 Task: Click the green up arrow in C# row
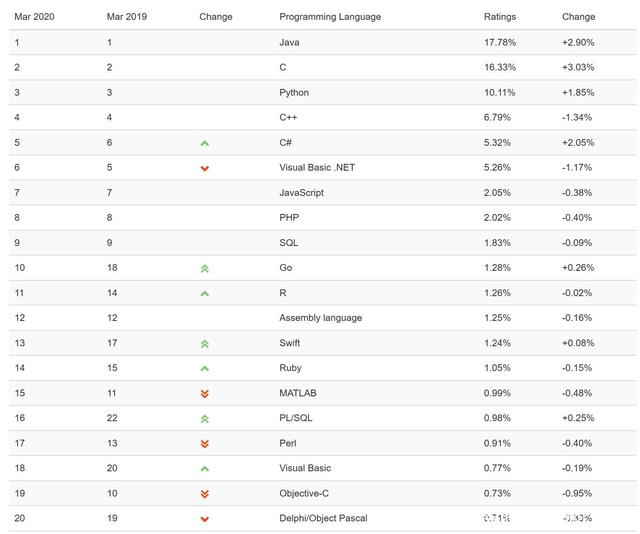tap(205, 143)
